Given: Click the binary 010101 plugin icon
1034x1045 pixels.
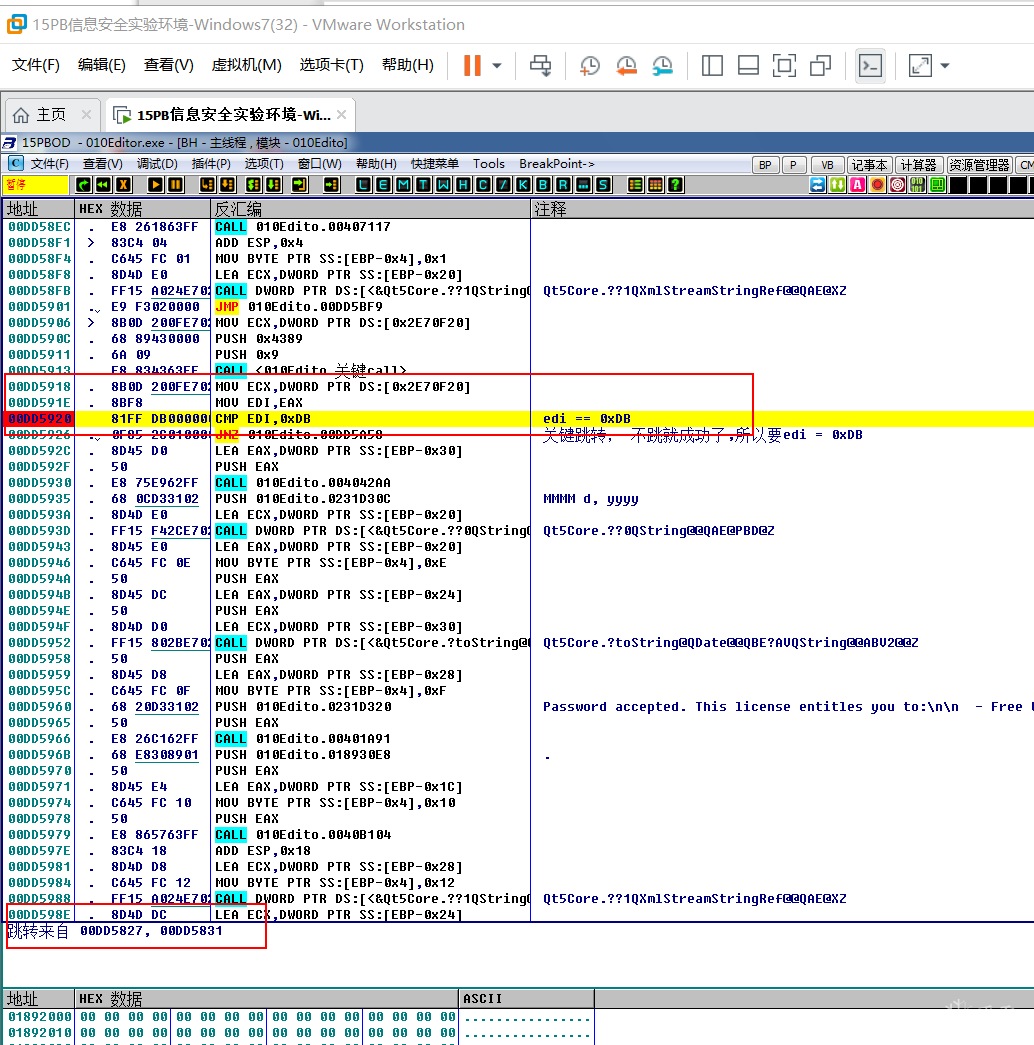Looking at the screenshot, I should [x=917, y=185].
